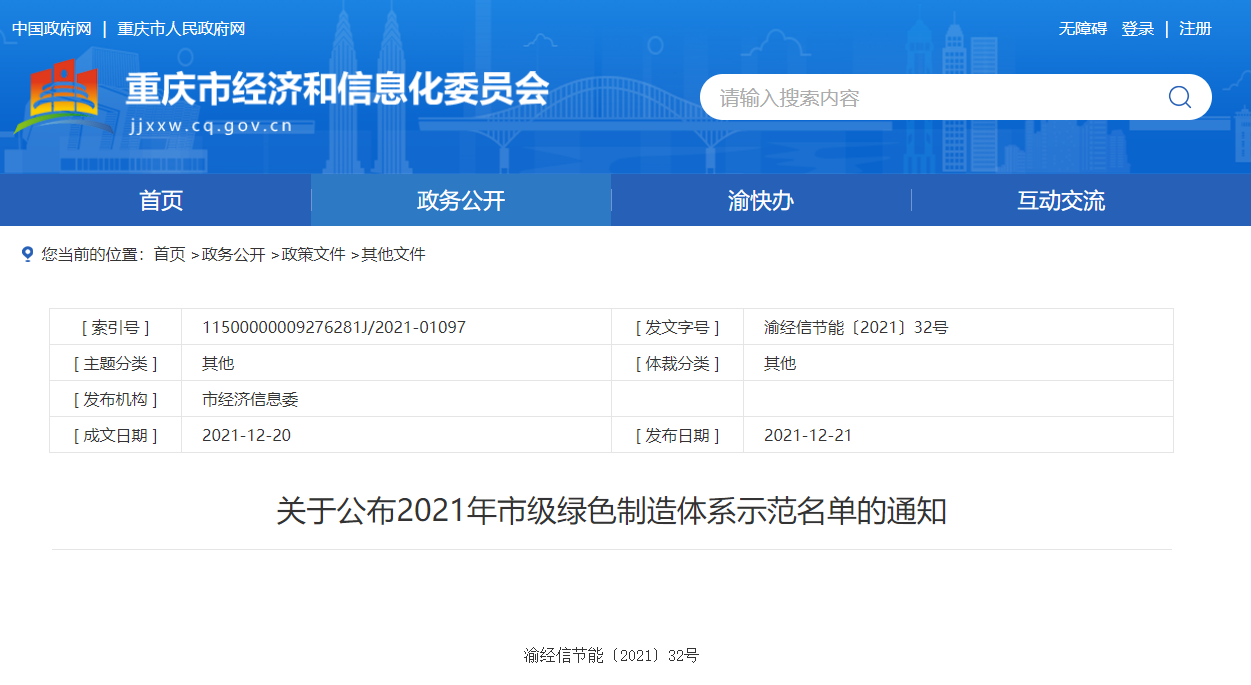The image size is (1251, 685).
Task: Select 其他文件 in the breadcrumb
Action: click(x=393, y=254)
